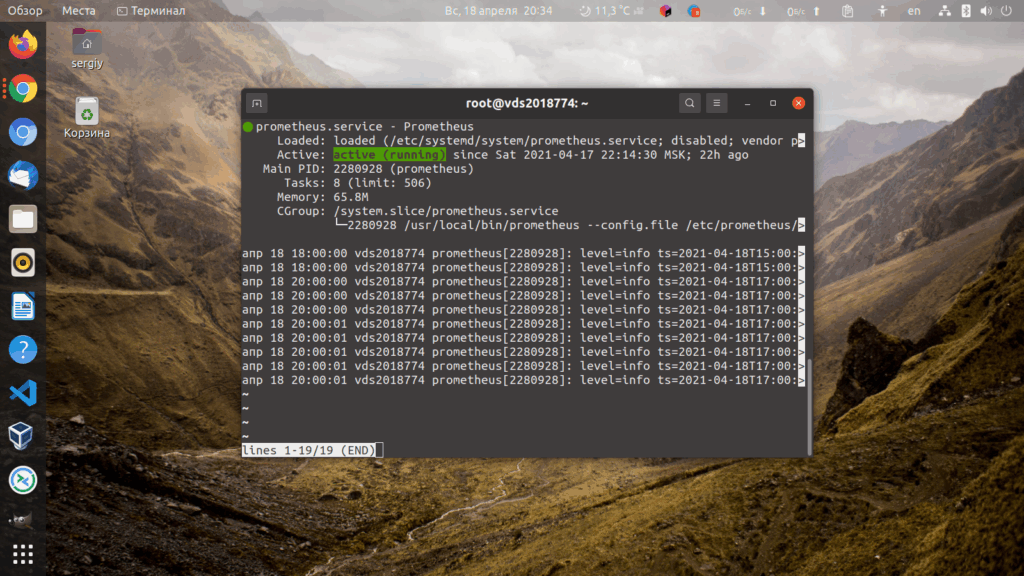
Task: Open the terminal hamburger menu
Action: coord(716,103)
